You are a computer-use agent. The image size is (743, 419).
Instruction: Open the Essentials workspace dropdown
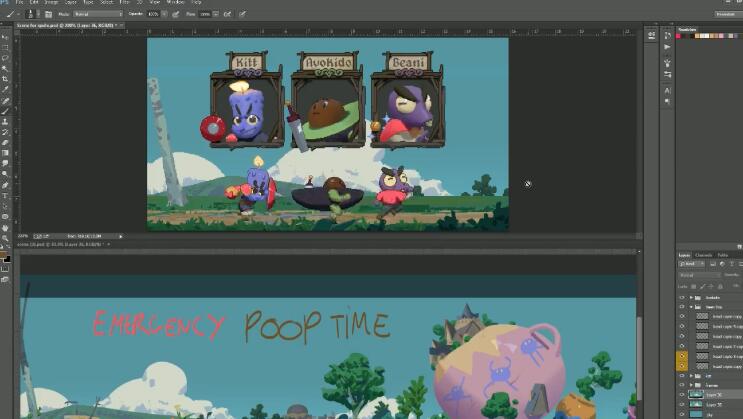point(727,14)
